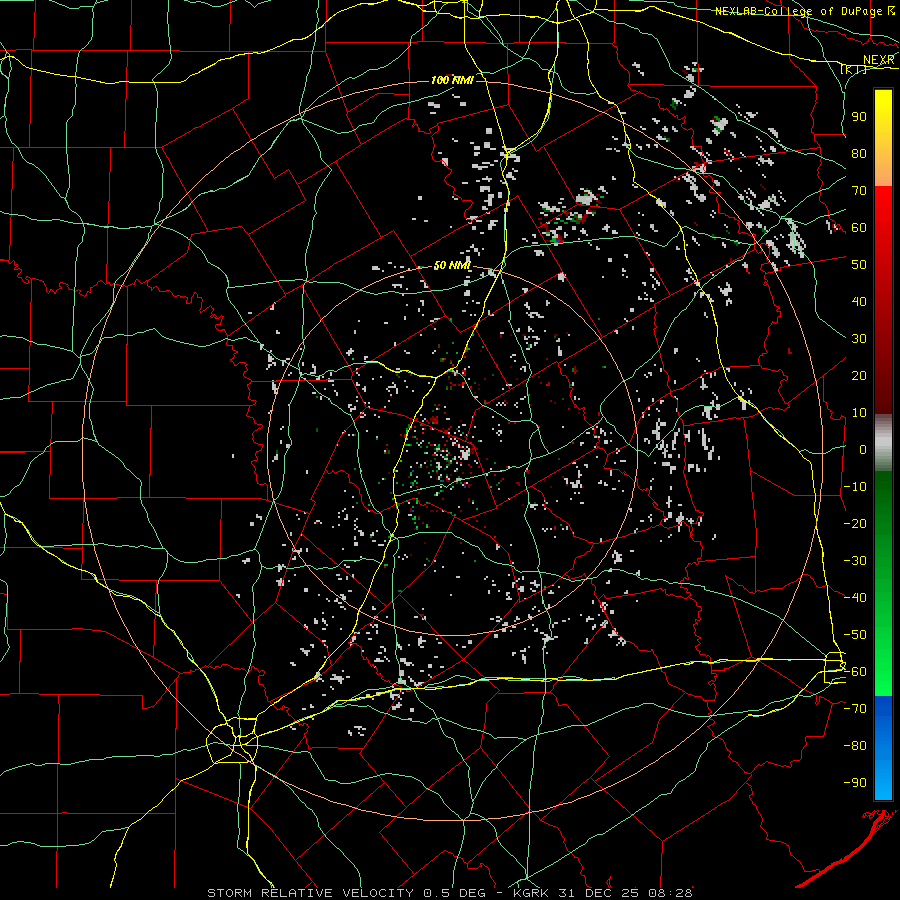Click the -30 value on the velocity scale

855,561
